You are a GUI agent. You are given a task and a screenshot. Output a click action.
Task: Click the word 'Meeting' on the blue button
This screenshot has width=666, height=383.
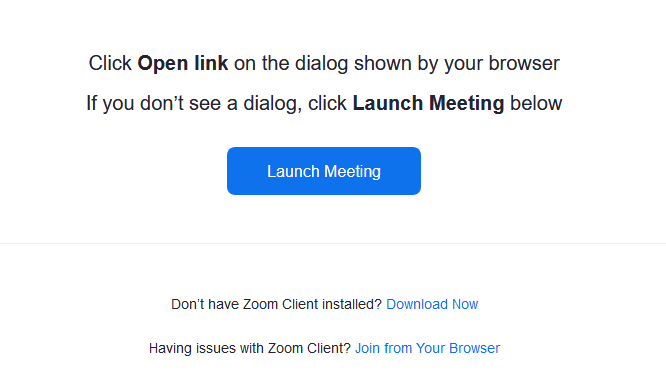[353, 172]
